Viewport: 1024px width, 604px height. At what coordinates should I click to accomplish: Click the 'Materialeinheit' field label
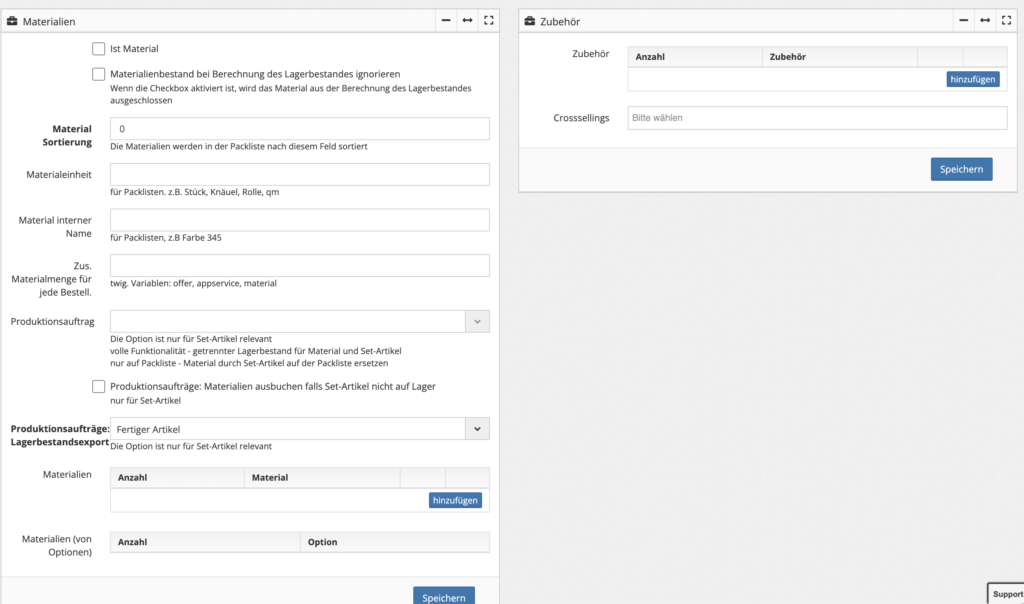point(59,174)
